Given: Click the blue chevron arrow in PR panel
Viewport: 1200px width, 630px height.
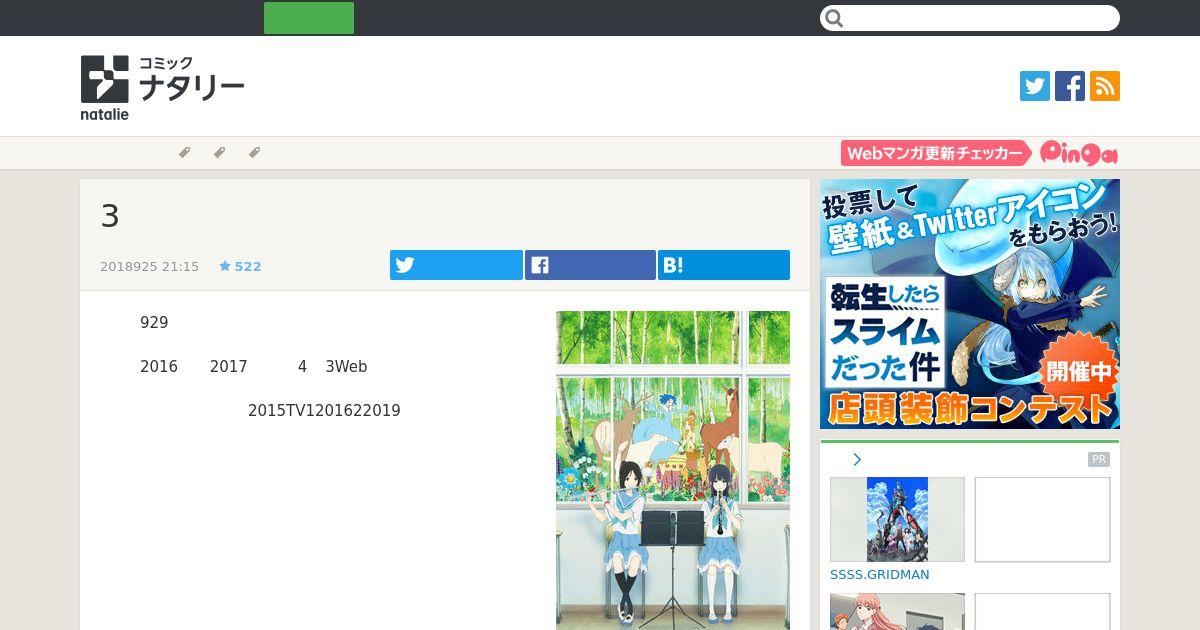Looking at the screenshot, I should pyautogui.click(x=857, y=460).
